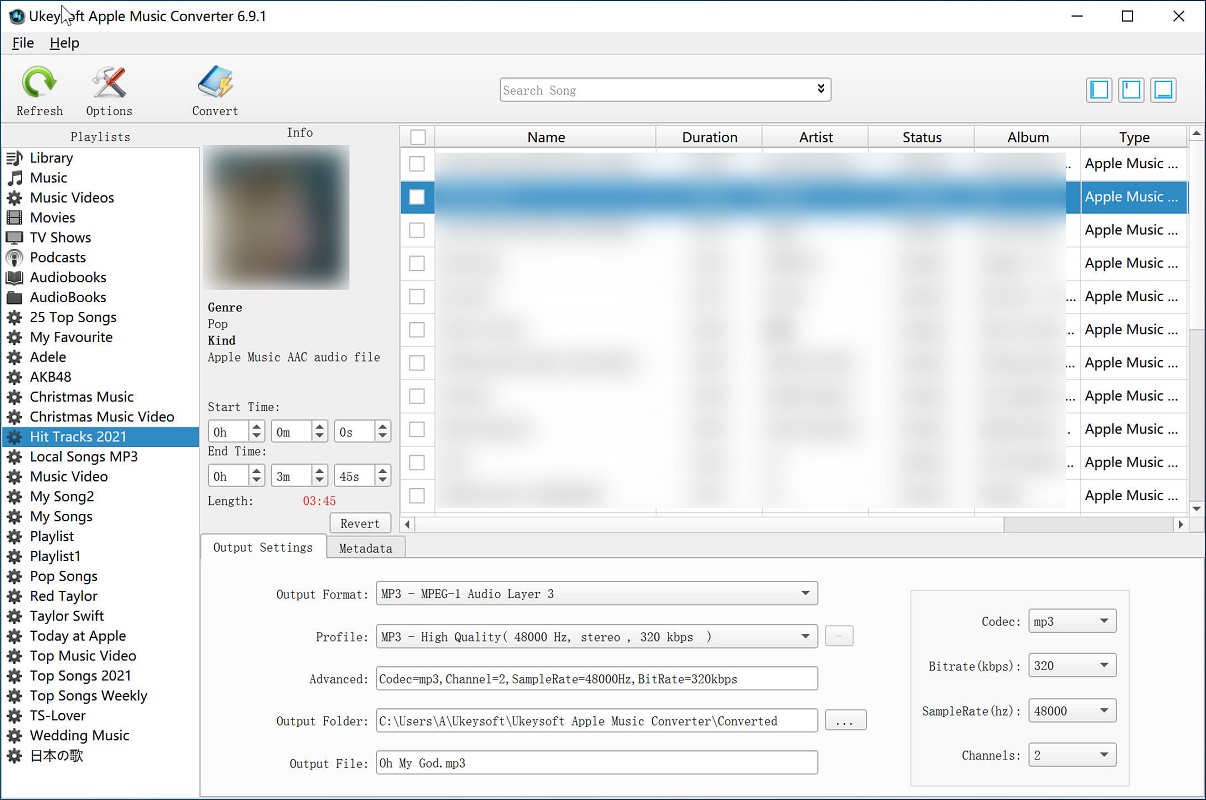Click the Movies film icon
The height and width of the screenshot is (800, 1206).
pyautogui.click(x=14, y=218)
